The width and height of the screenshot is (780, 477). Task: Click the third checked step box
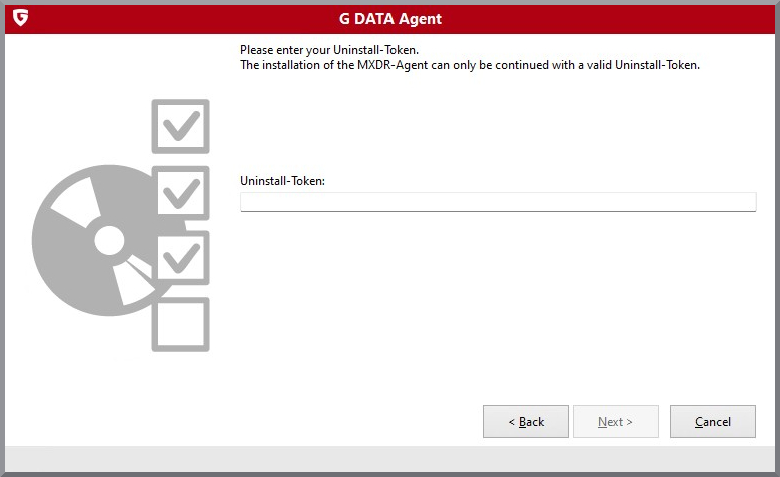click(180, 258)
